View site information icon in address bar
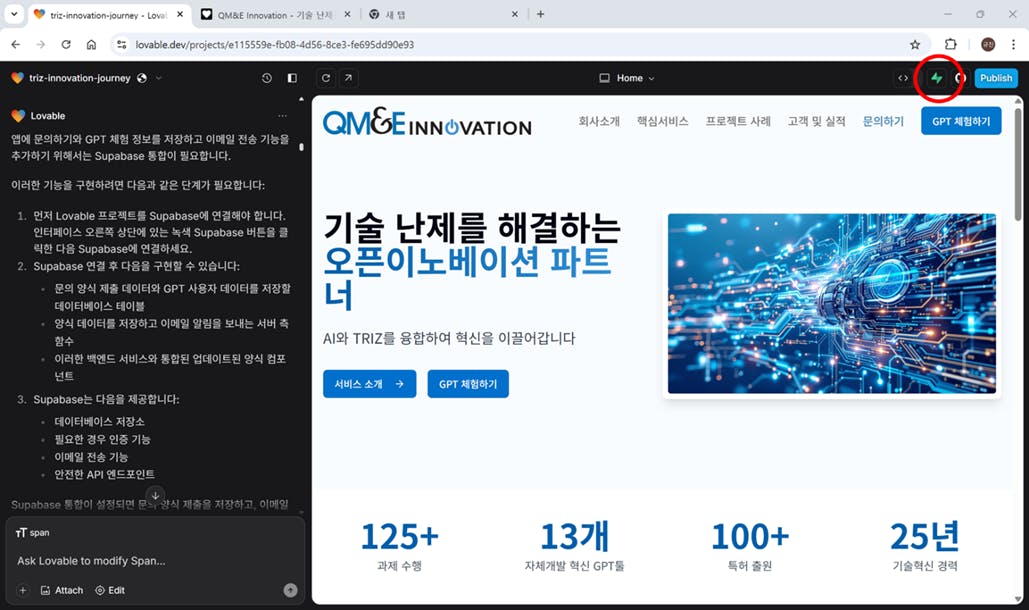1029x610 pixels. [121, 45]
